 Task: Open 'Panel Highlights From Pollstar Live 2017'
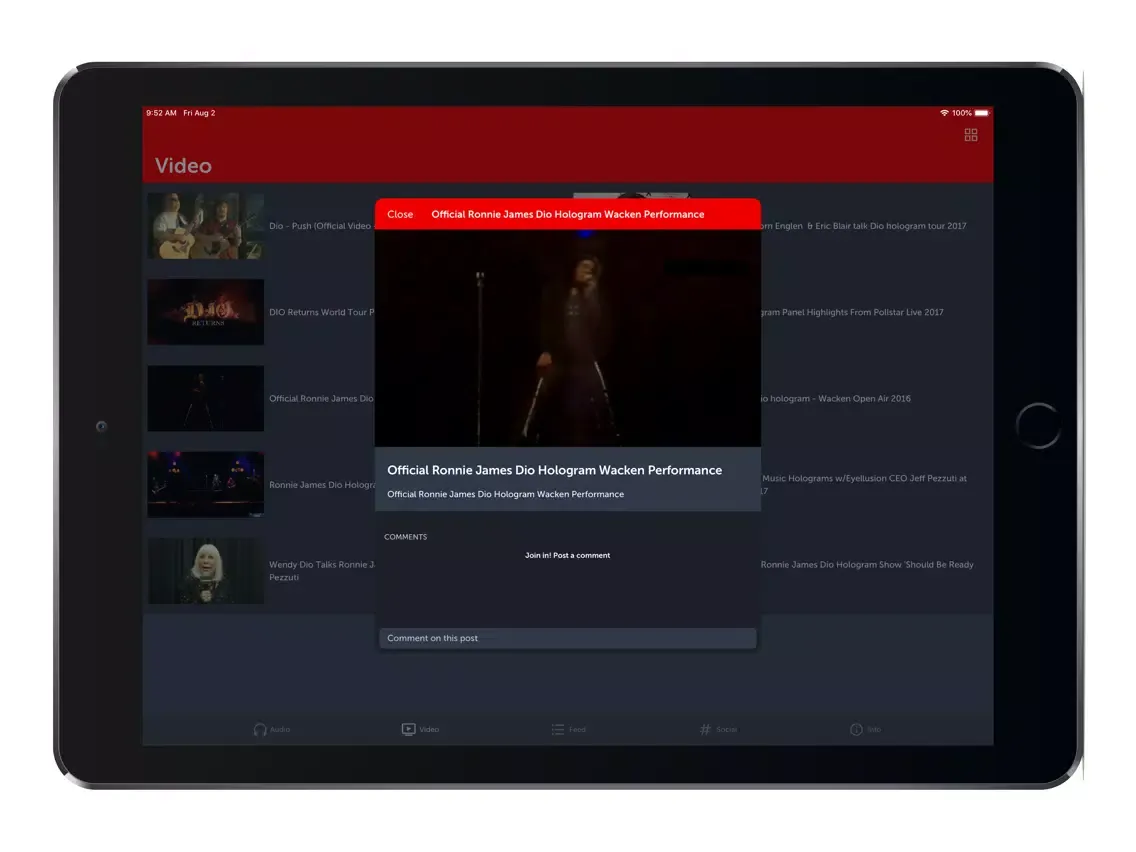852,312
